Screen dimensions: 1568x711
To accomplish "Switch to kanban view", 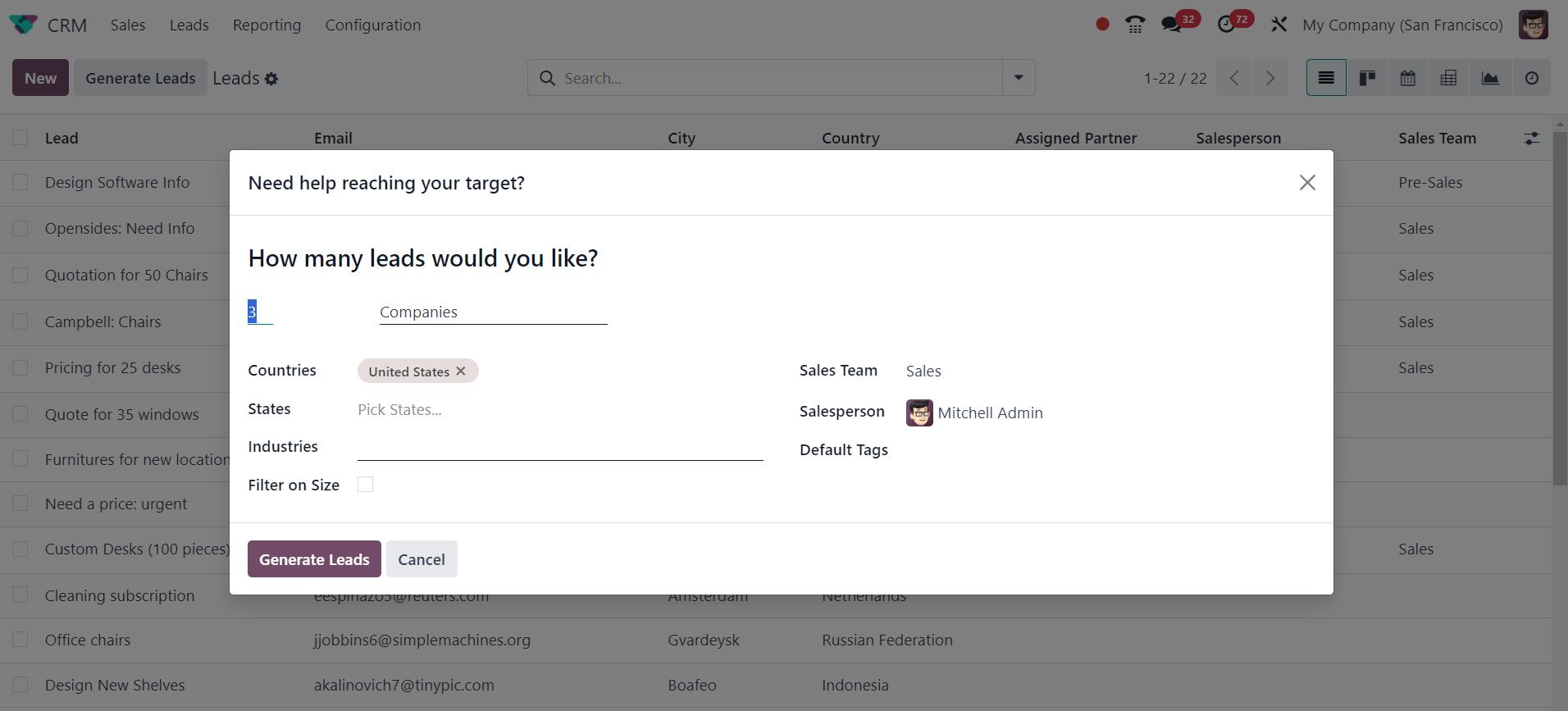I will 1367,78.
